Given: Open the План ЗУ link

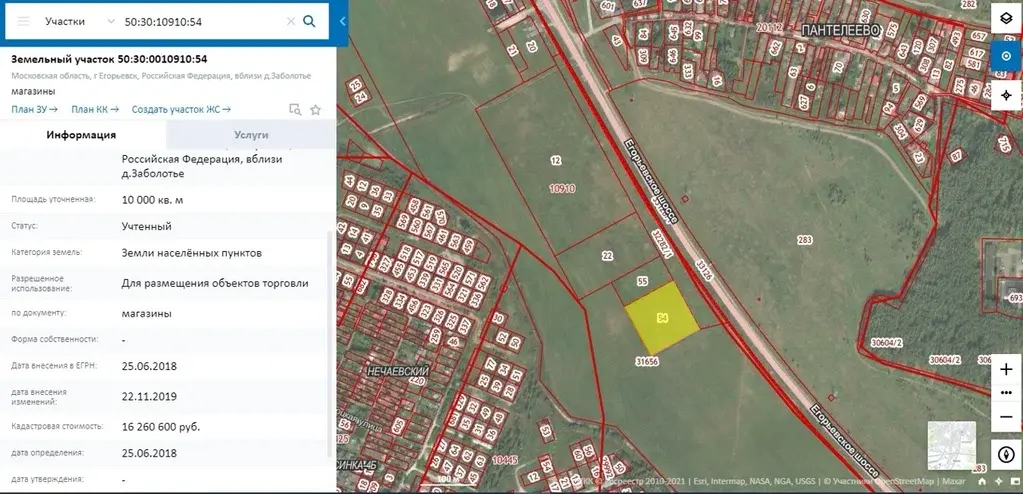Looking at the screenshot, I should (34, 109).
